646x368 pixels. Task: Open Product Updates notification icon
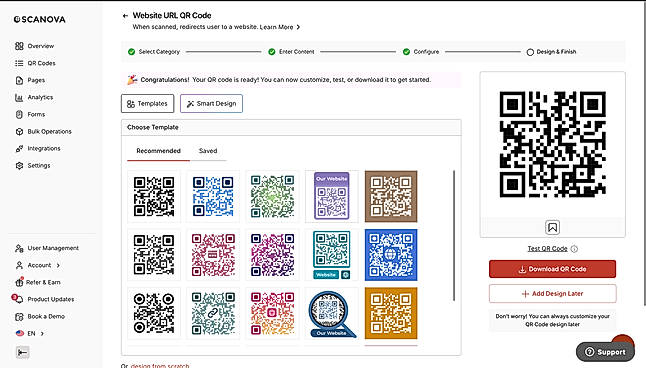pyautogui.click(x=18, y=299)
